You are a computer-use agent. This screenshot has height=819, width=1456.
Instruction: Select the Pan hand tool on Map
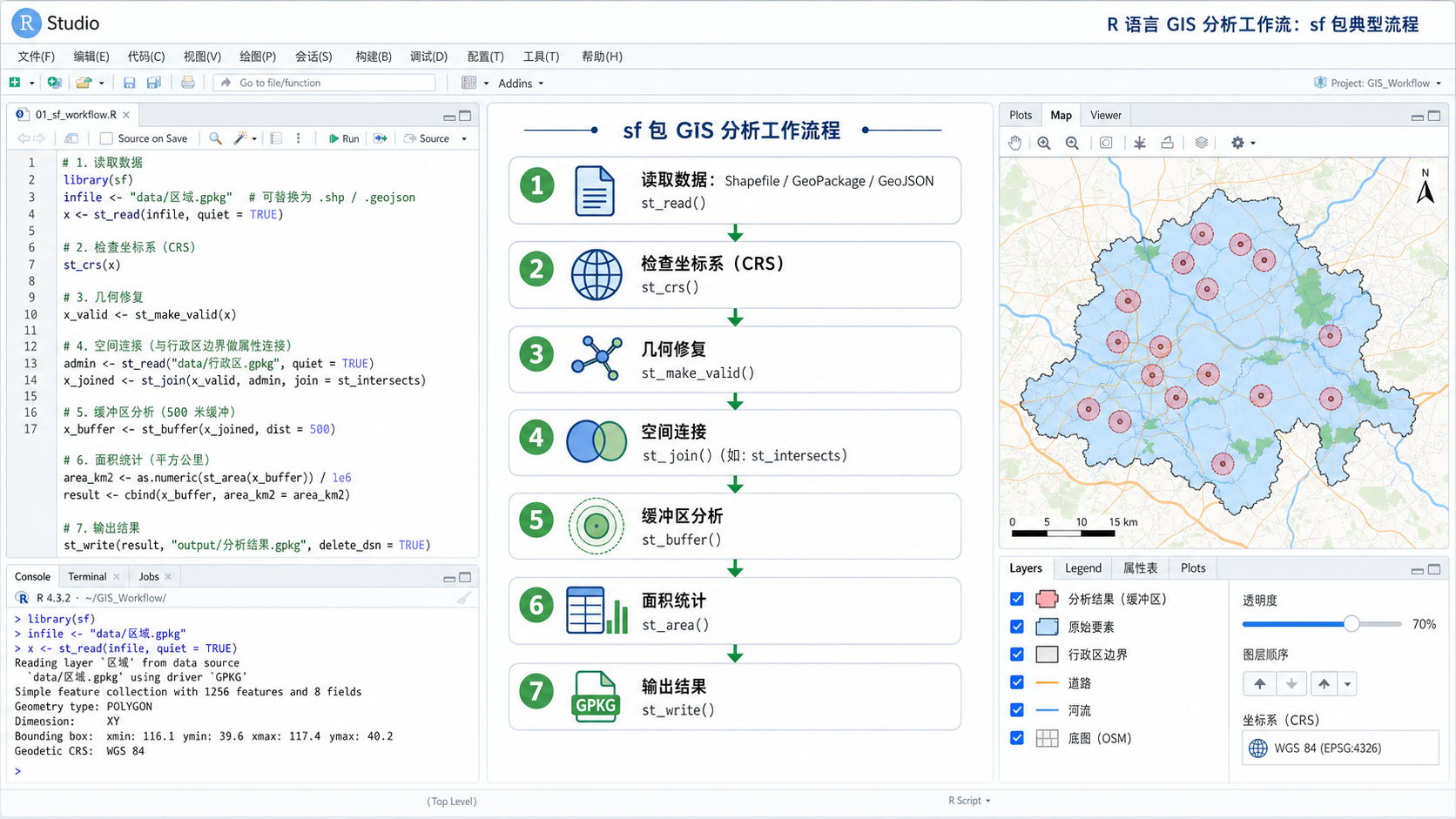click(1014, 143)
